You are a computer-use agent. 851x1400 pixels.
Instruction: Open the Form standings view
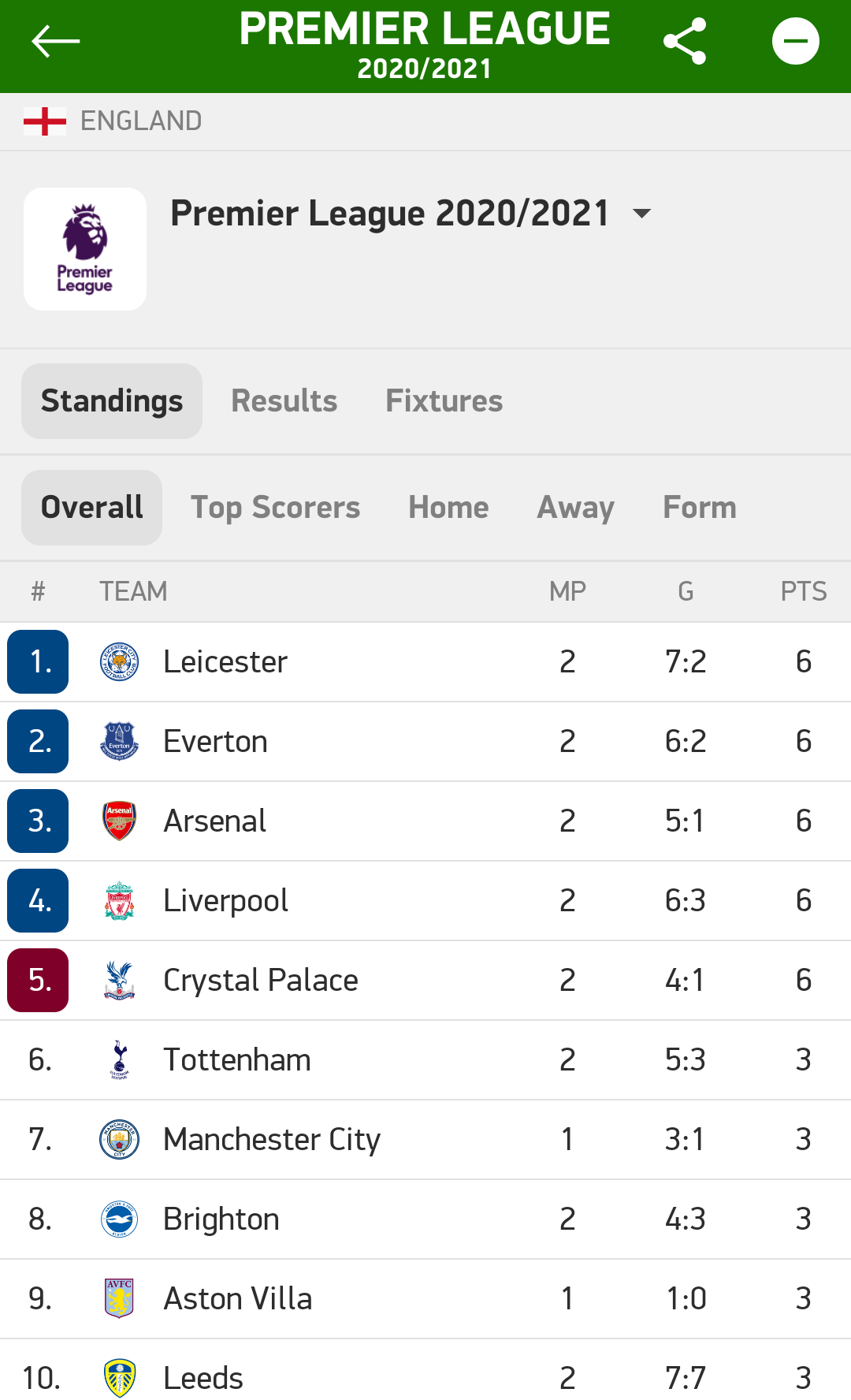tap(700, 508)
